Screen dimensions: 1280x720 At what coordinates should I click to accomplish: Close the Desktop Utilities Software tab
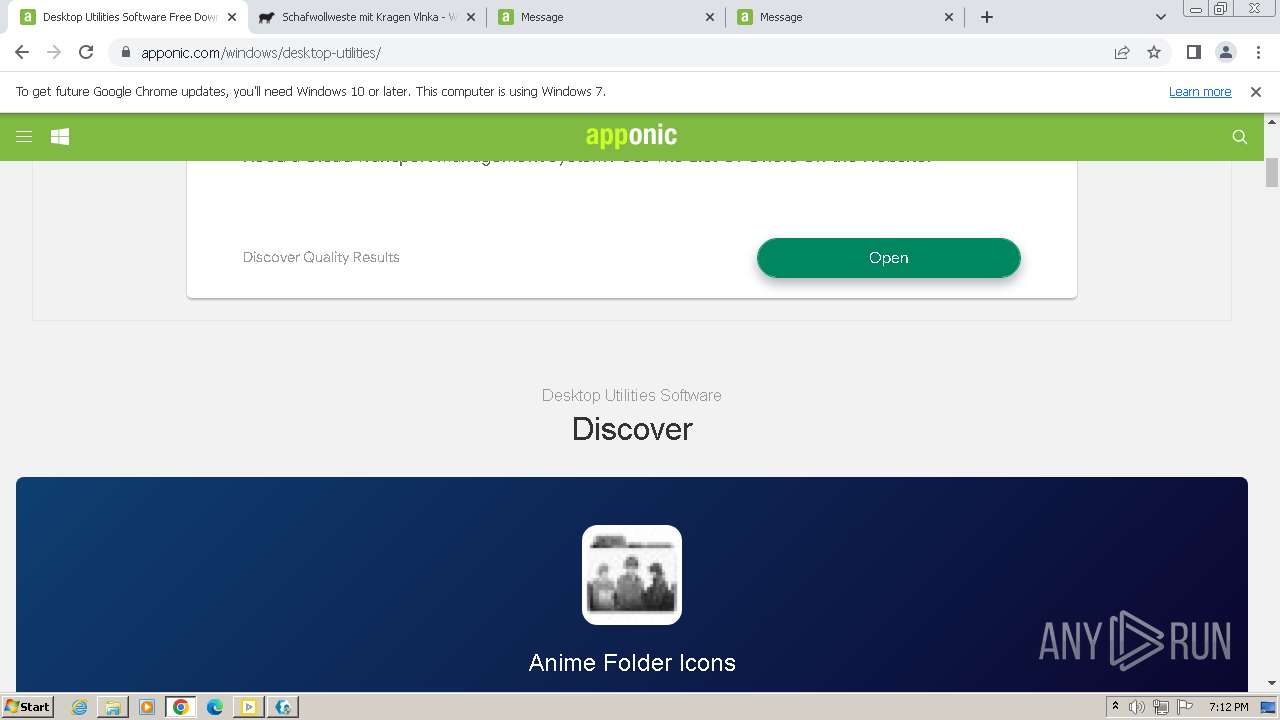pyautogui.click(x=232, y=17)
